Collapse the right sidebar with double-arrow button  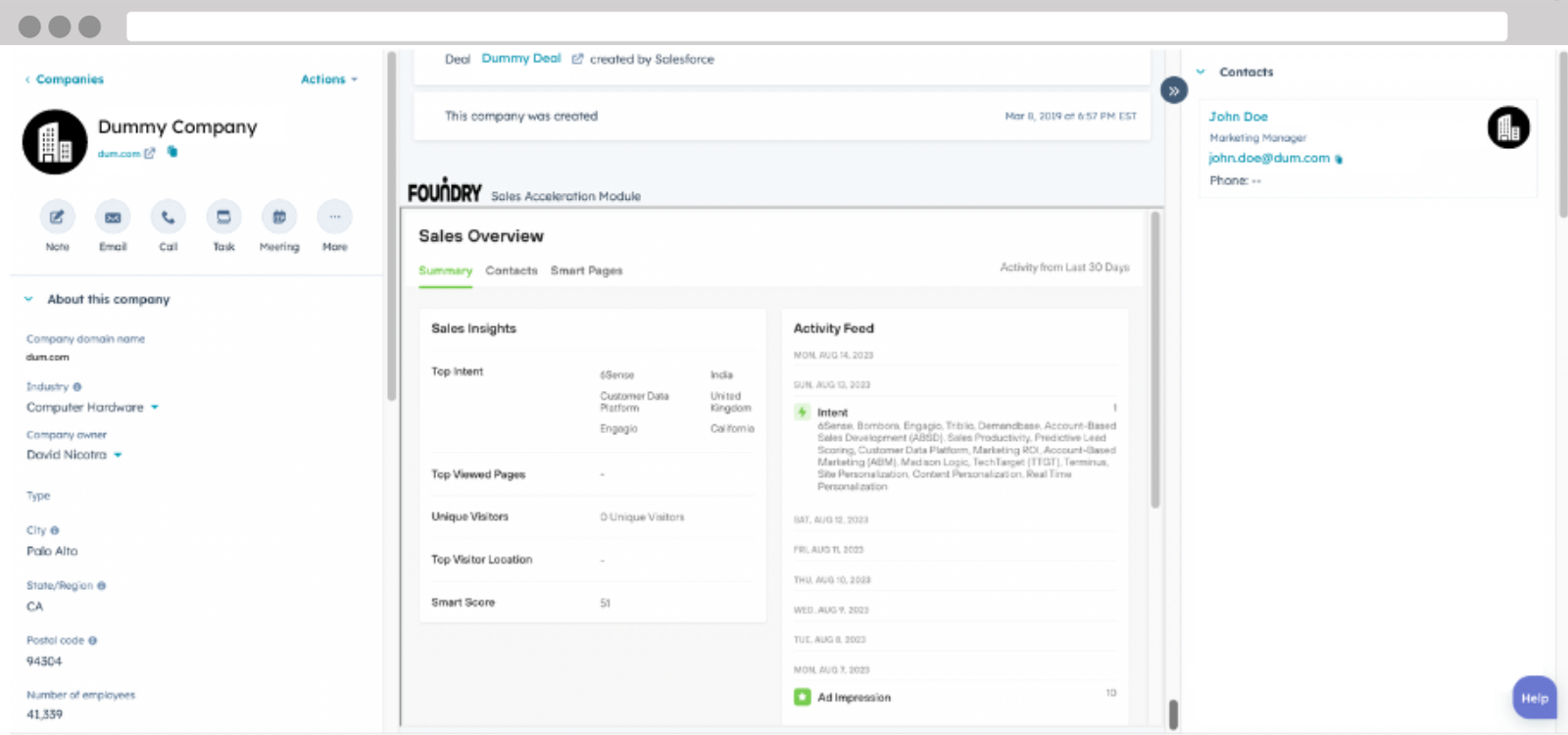pyautogui.click(x=1174, y=90)
